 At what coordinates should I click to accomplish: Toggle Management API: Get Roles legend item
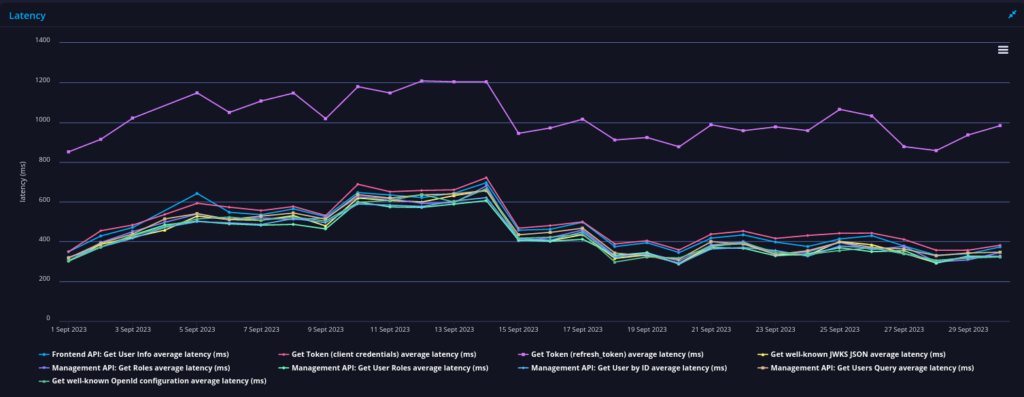coord(136,368)
